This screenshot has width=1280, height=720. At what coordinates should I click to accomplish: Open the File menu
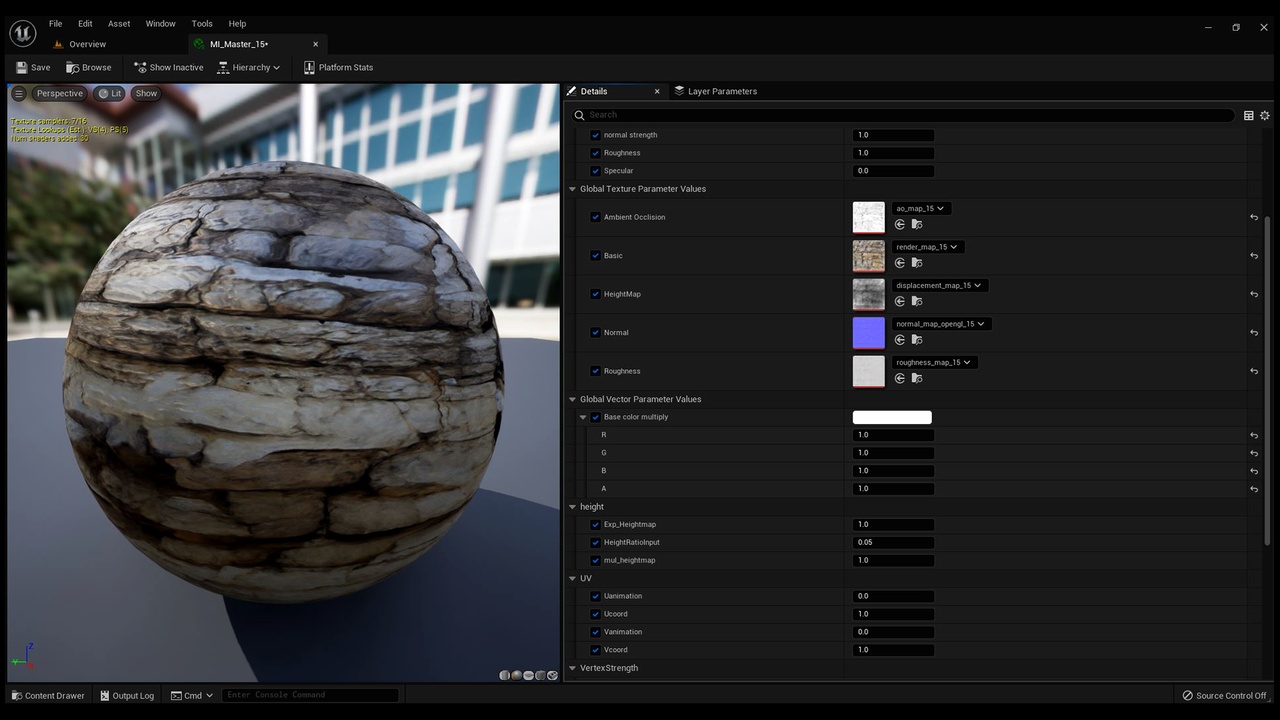pyautogui.click(x=55, y=23)
